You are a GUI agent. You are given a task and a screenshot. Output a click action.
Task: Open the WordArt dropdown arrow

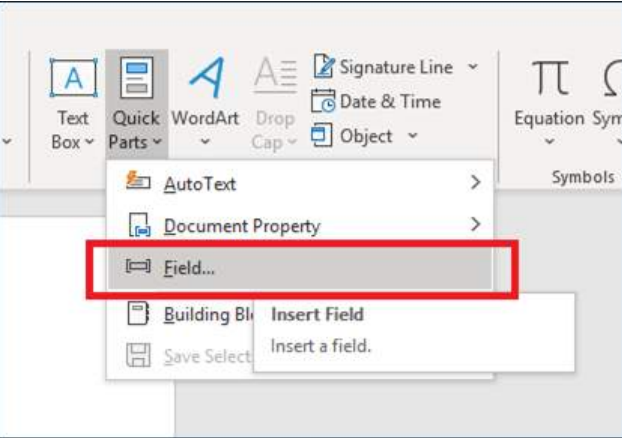pos(205,142)
